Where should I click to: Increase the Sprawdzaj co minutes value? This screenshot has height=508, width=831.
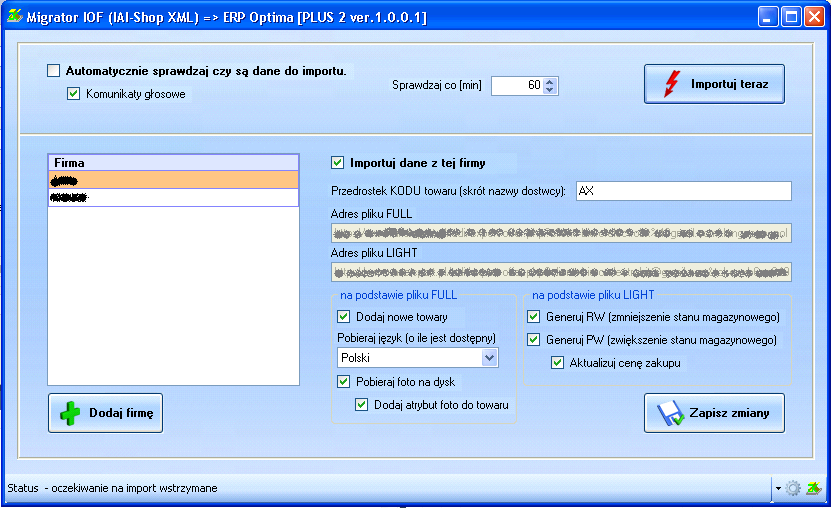point(551,82)
